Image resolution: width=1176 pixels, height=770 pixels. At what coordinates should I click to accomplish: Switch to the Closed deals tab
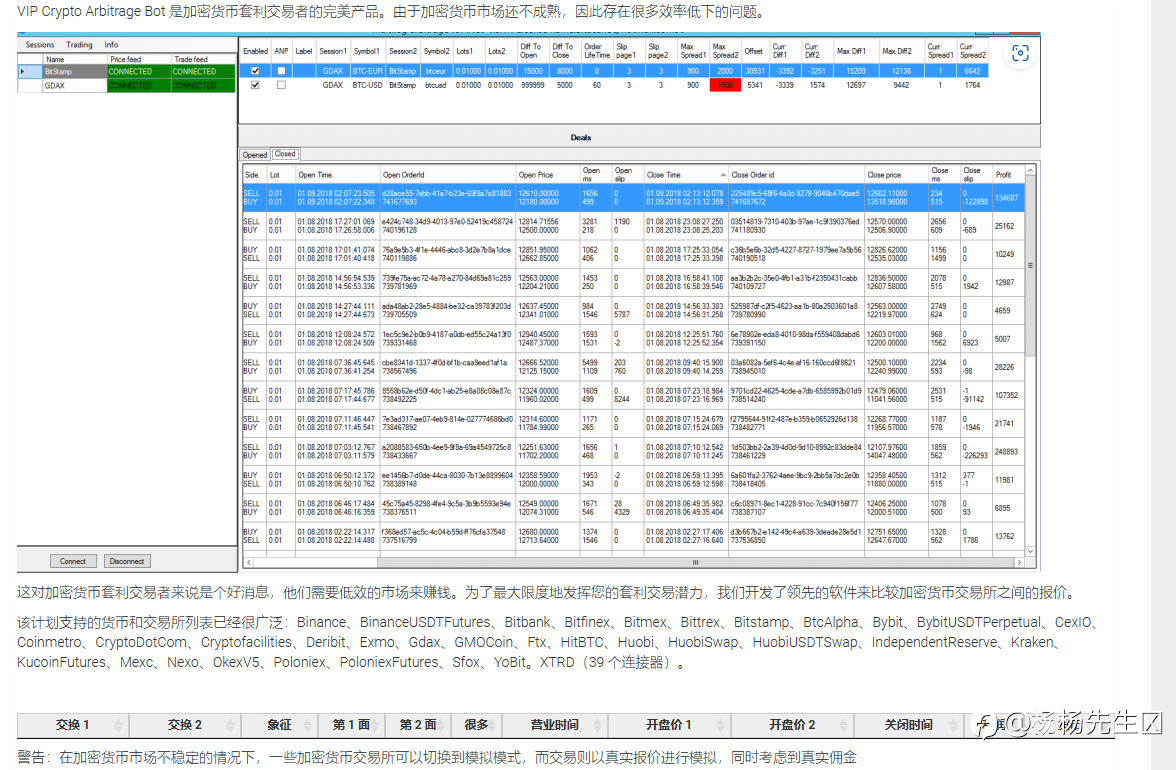(x=285, y=154)
